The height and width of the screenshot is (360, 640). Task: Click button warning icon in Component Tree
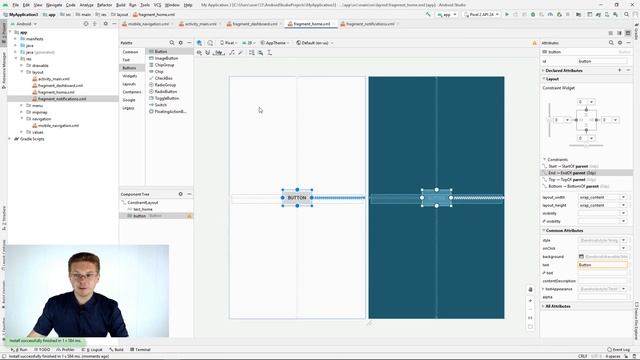pyautogui.click(x=189, y=216)
